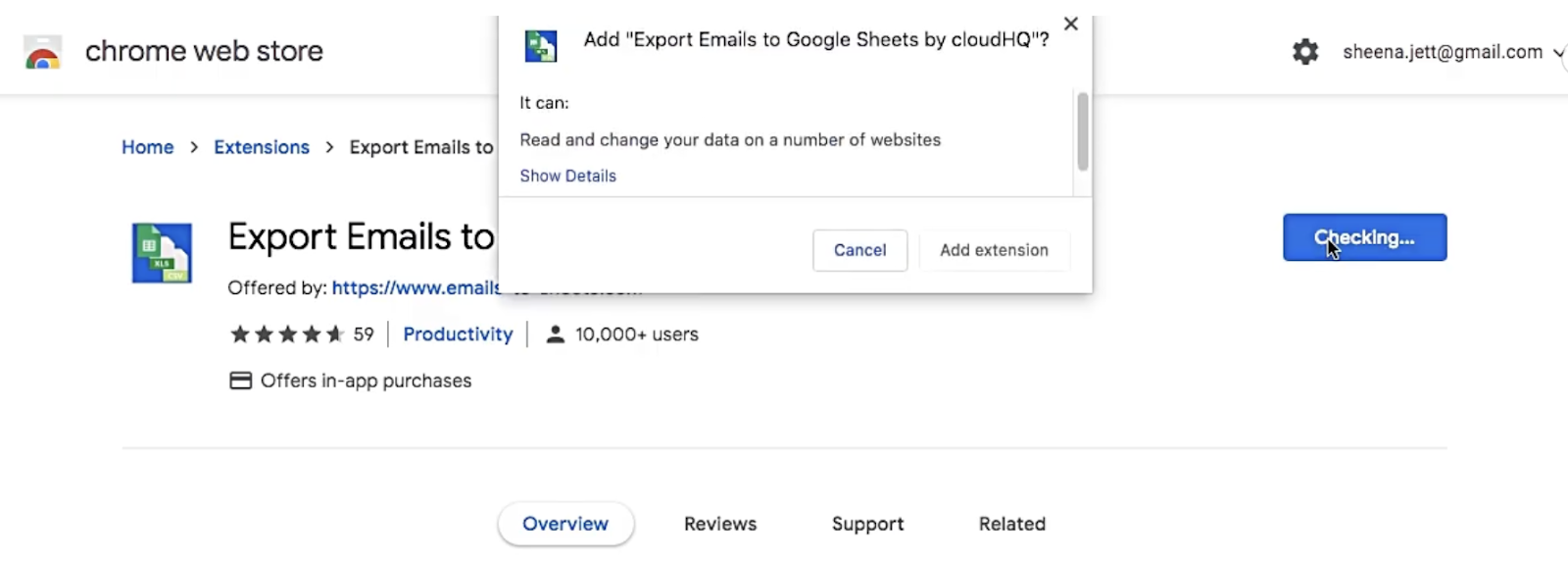Click the large Export Emails extension icon
This screenshot has height=564, width=1568.
(162, 253)
